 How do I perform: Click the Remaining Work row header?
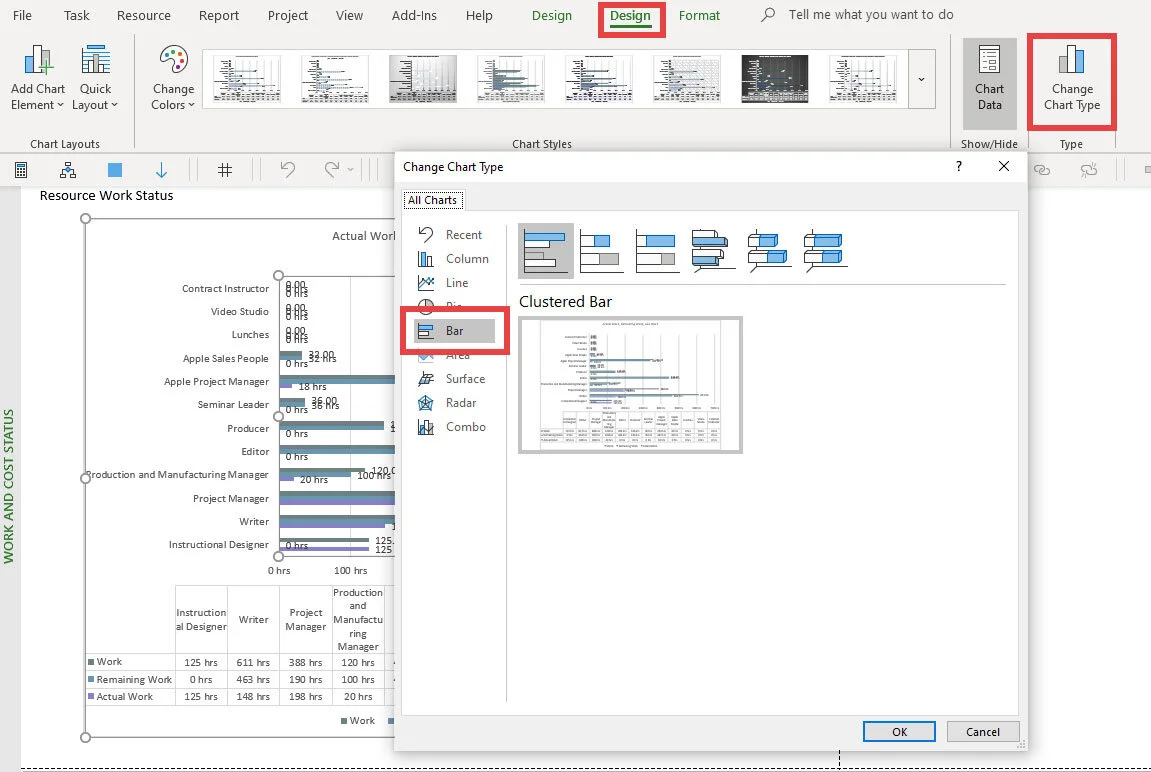[130, 680]
